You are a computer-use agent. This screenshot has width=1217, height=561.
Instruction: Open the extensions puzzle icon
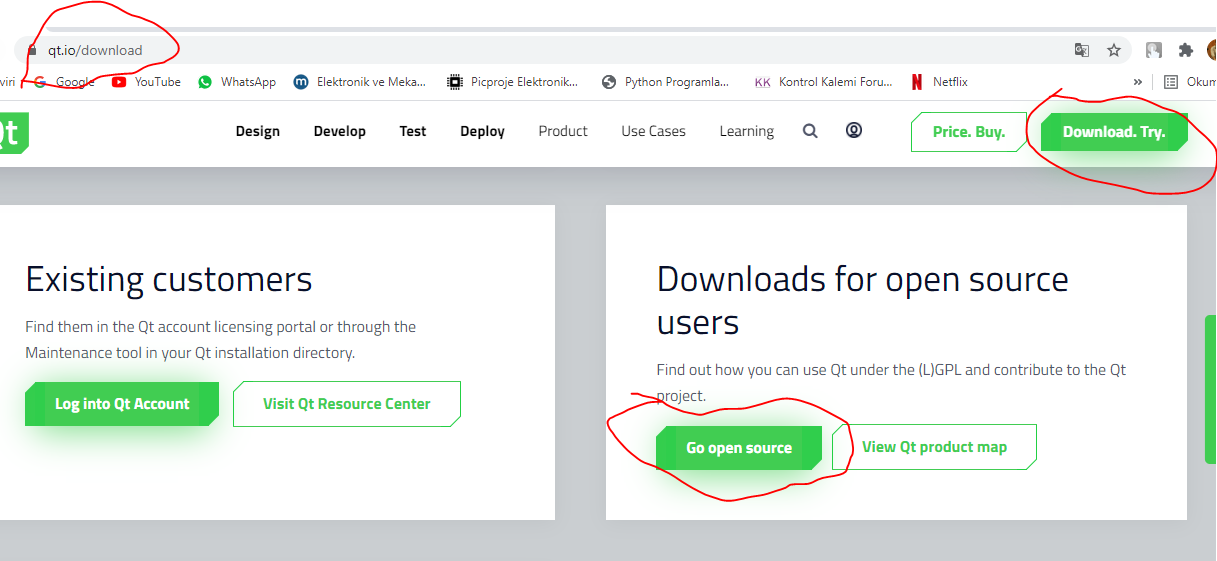click(1186, 50)
